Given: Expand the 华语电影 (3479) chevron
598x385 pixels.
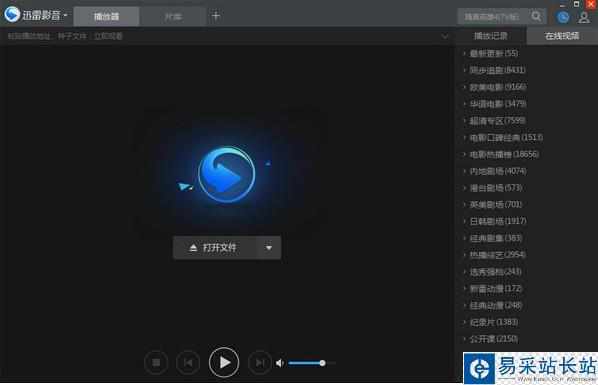Looking at the screenshot, I should tap(464, 103).
